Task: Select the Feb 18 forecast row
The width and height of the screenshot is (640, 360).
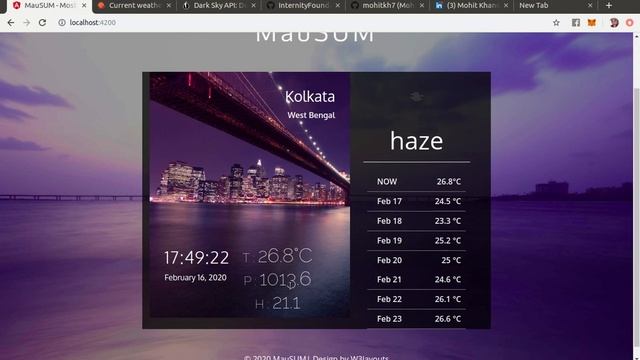Action: pyautogui.click(x=416, y=221)
